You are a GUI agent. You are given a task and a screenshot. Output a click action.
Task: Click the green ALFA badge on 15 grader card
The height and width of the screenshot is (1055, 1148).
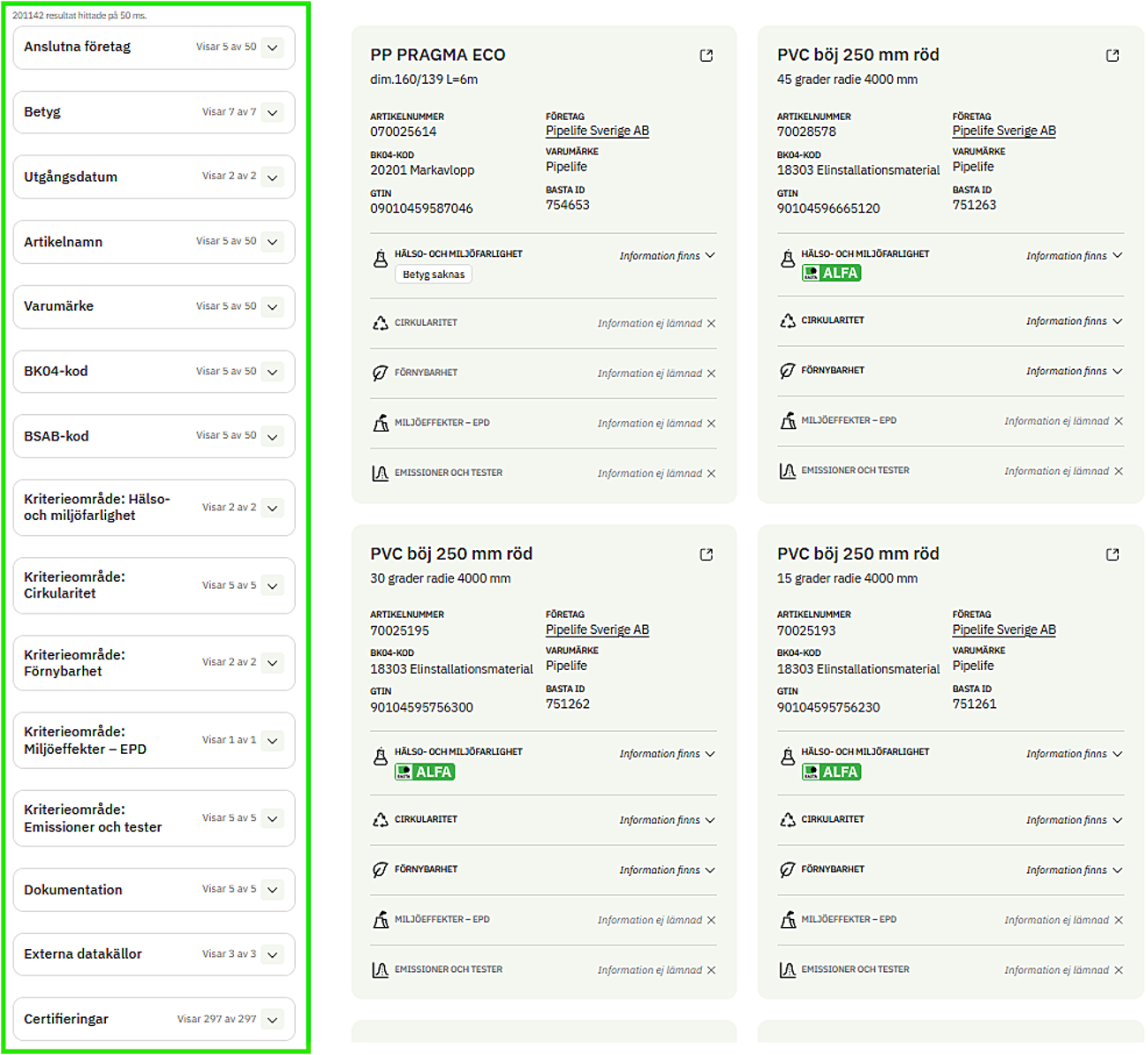point(831,772)
